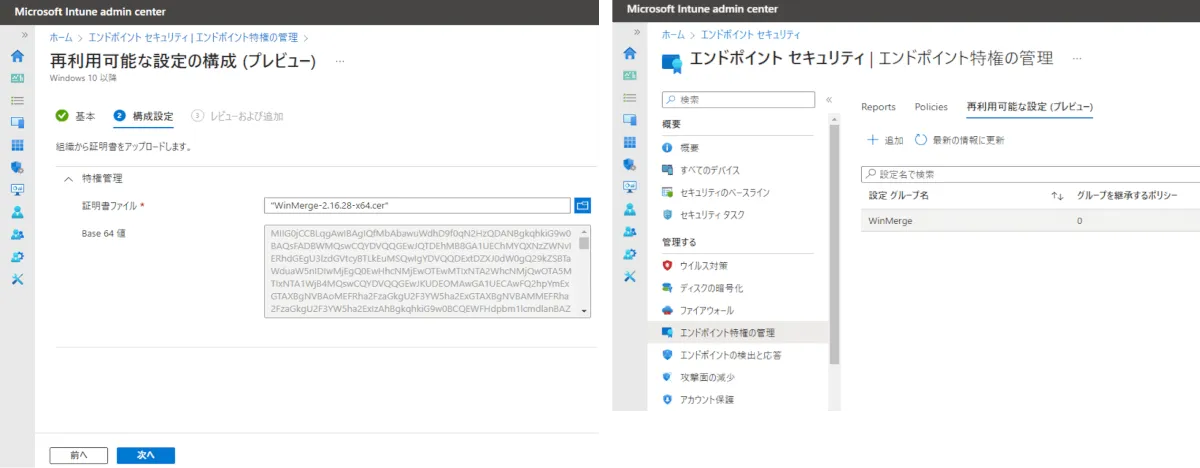Expand the right window sidebar with » chevron
1200x468 pixels.
click(637, 32)
